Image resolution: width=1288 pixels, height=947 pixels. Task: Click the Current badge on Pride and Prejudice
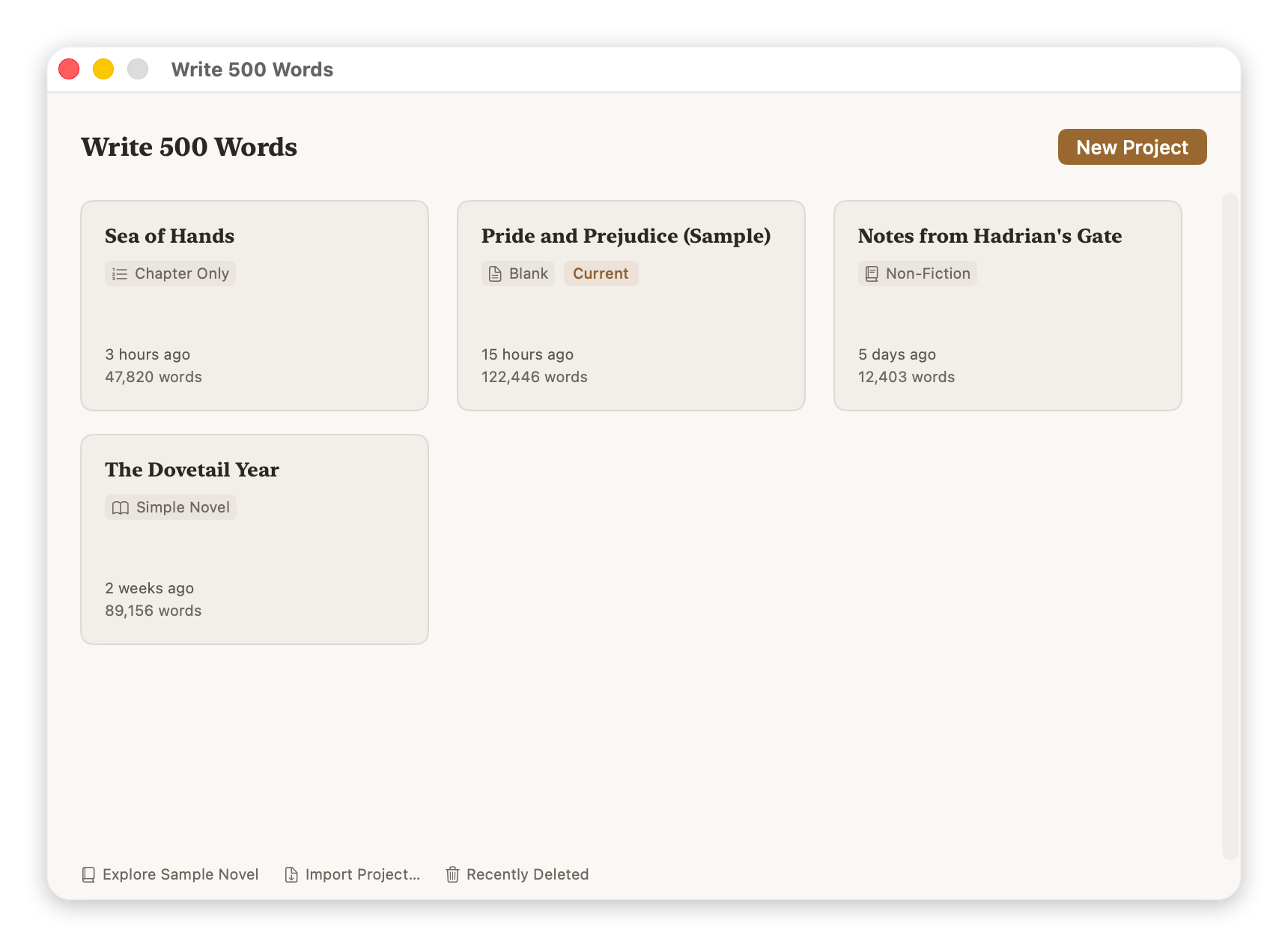(x=601, y=273)
